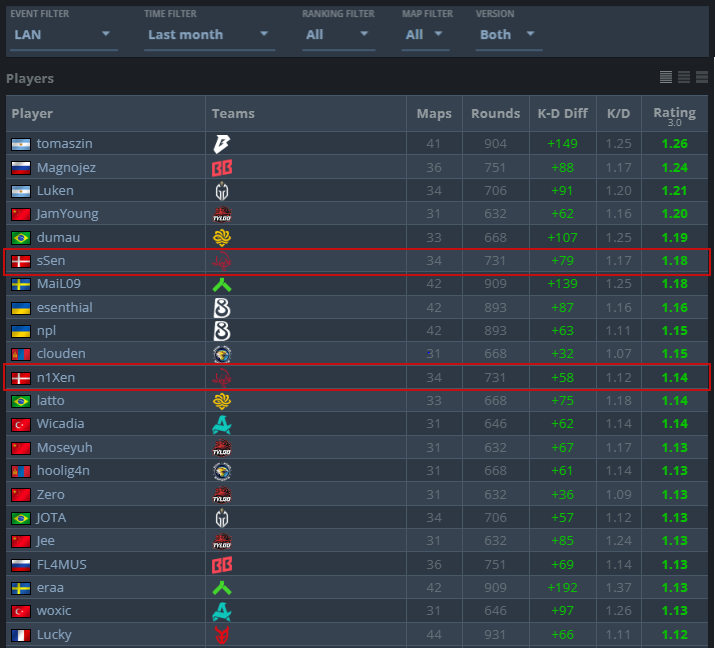
Task: Open esenthial's B8 team logo
Action: click(222, 308)
